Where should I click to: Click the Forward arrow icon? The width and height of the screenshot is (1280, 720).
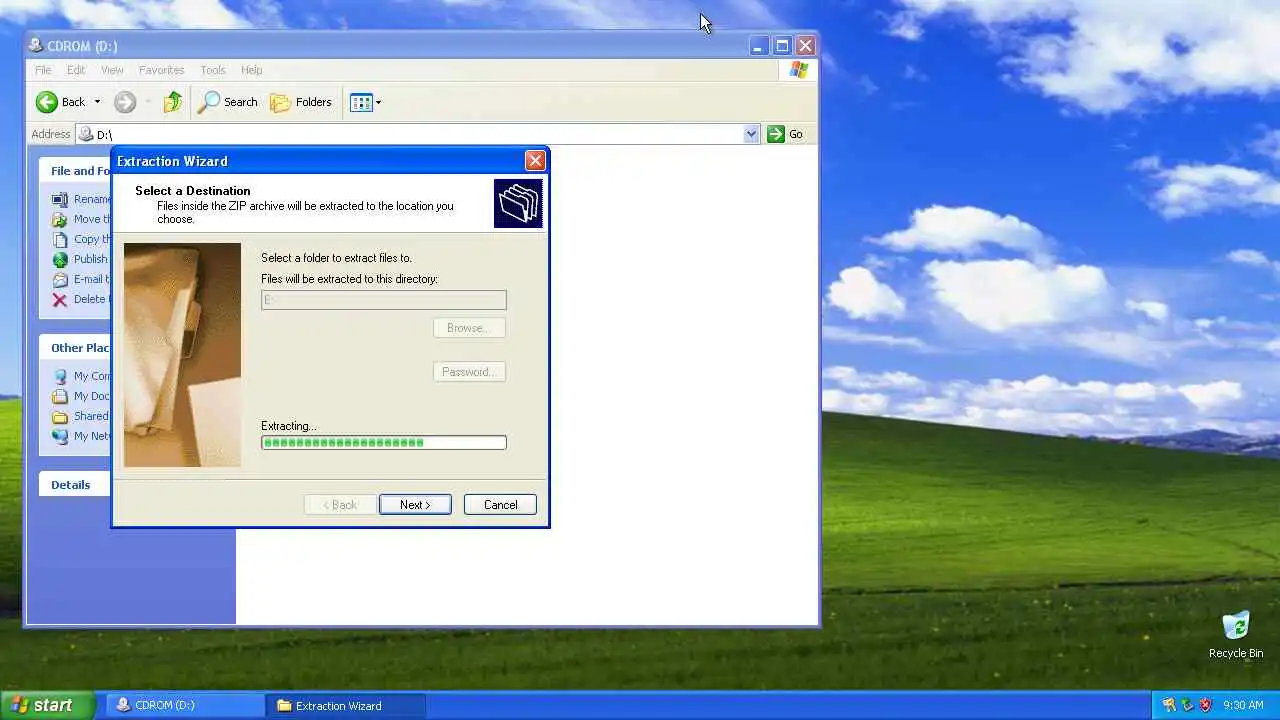[x=125, y=102]
